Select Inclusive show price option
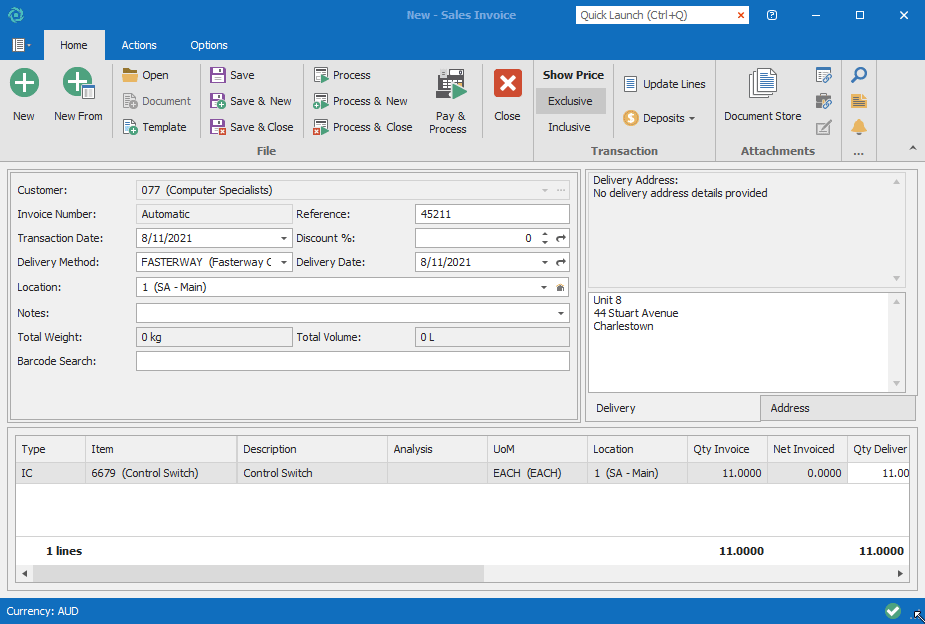Image resolution: width=925 pixels, height=624 pixels. click(570, 127)
